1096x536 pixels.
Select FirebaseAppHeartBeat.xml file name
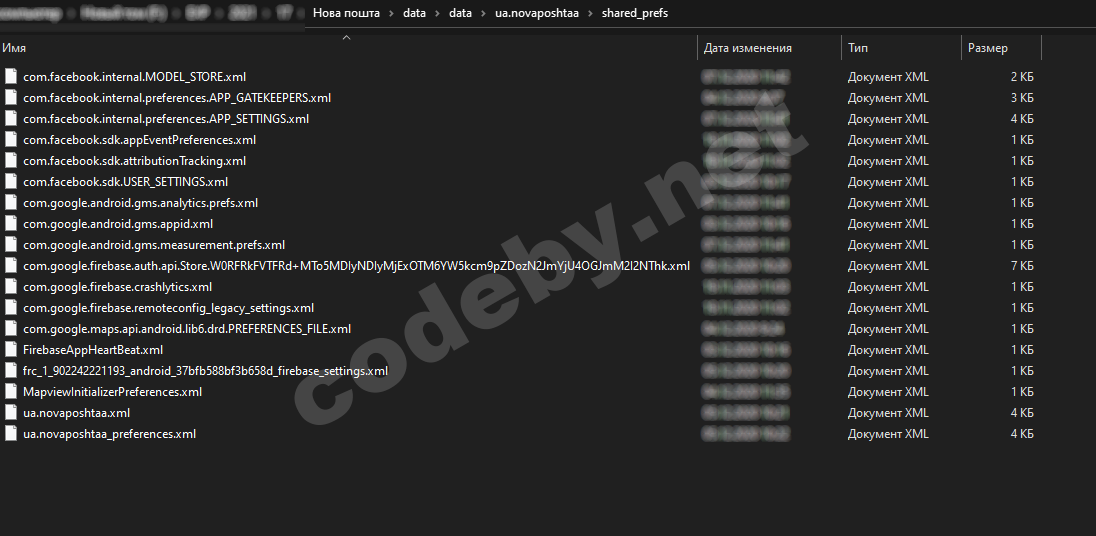[x=93, y=349]
